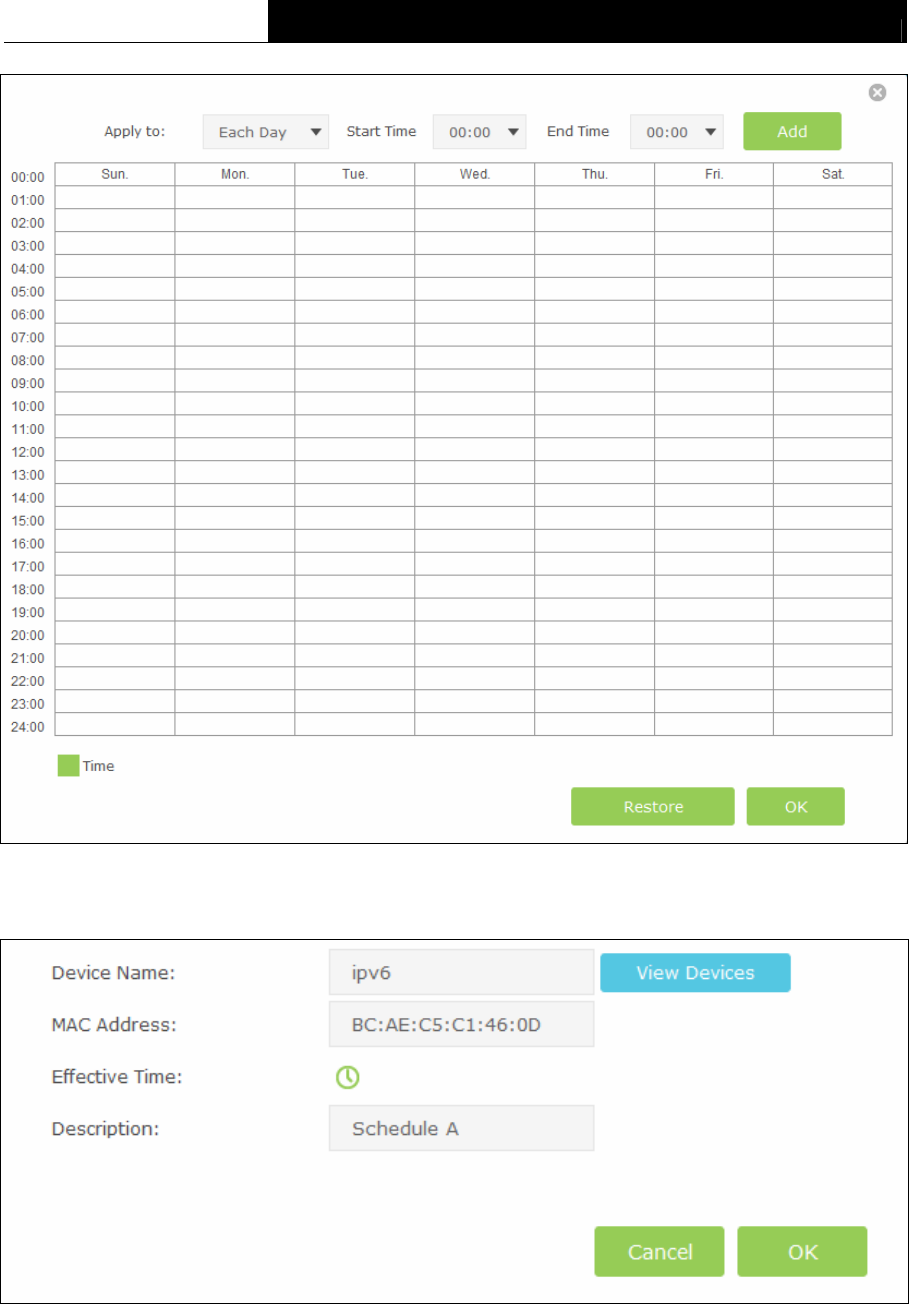Click the Cancel button
909x1304 pixels.
(659, 1252)
